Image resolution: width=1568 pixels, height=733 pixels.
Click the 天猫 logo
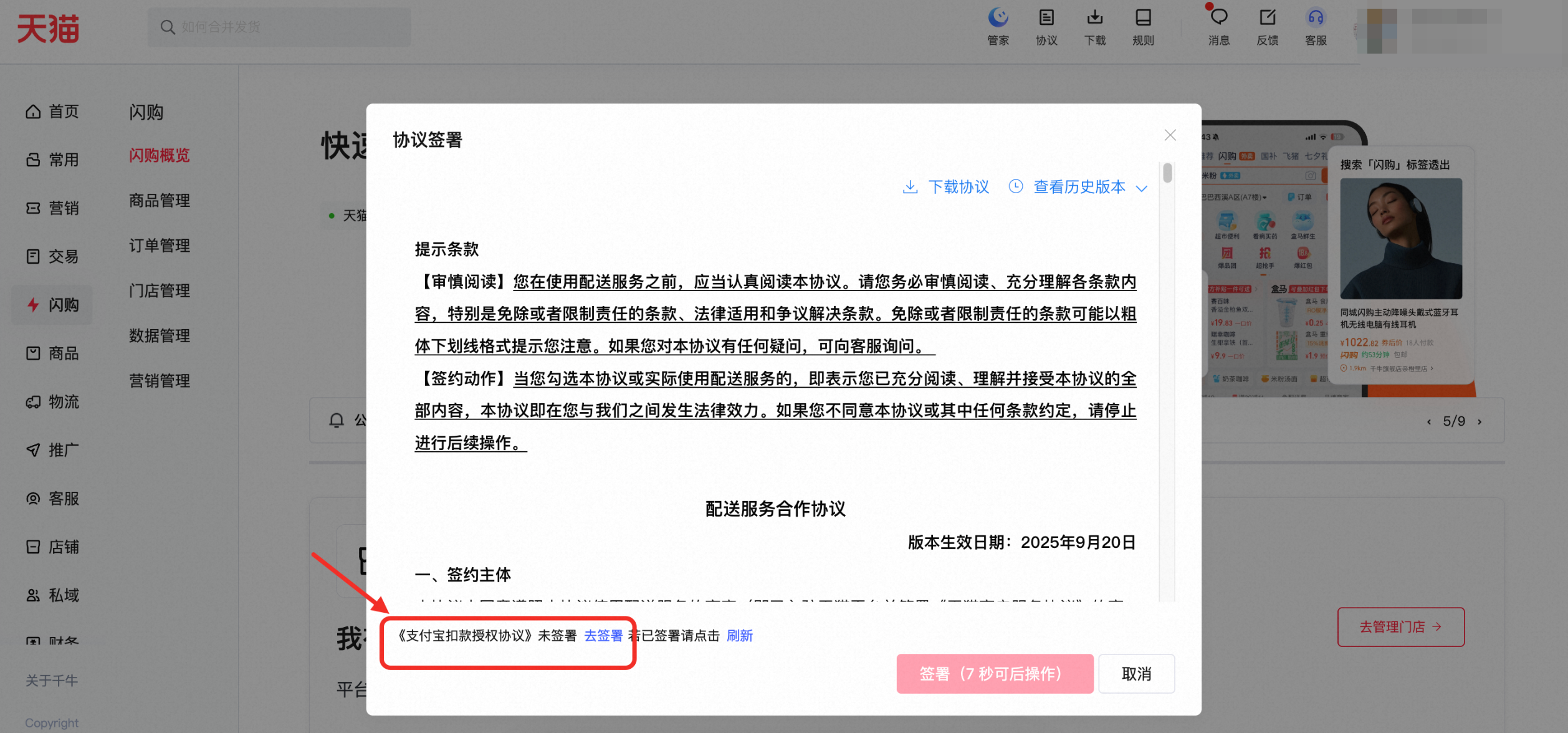(x=48, y=29)
